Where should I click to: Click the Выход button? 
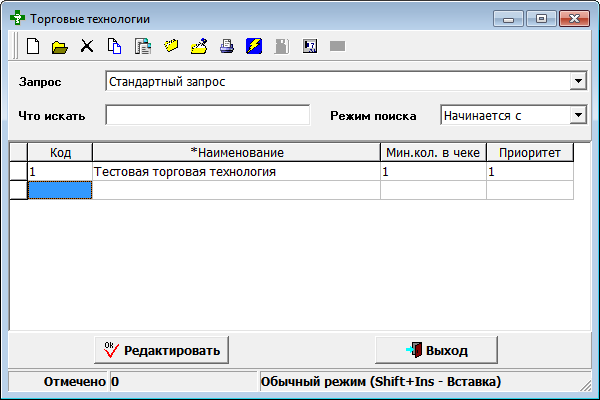437,350
